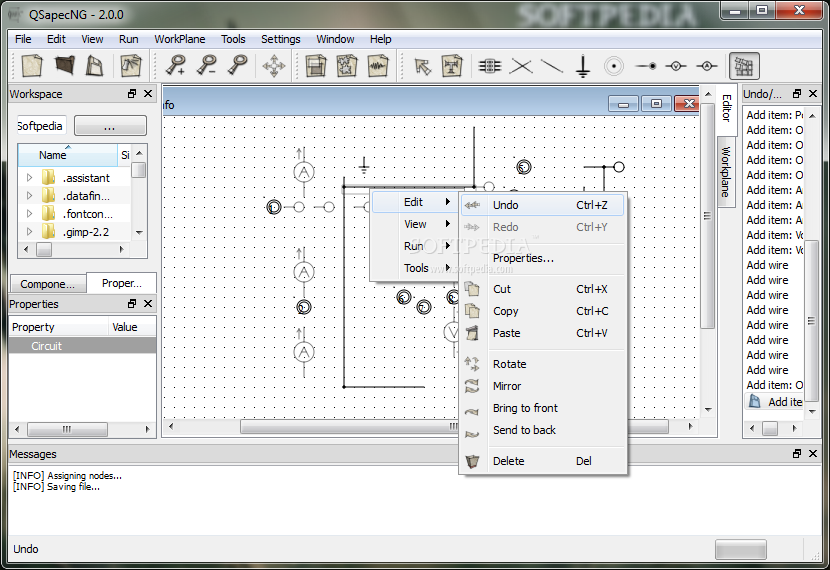Sort by the Name column header
830x570 pixels.
pos(68,155)
